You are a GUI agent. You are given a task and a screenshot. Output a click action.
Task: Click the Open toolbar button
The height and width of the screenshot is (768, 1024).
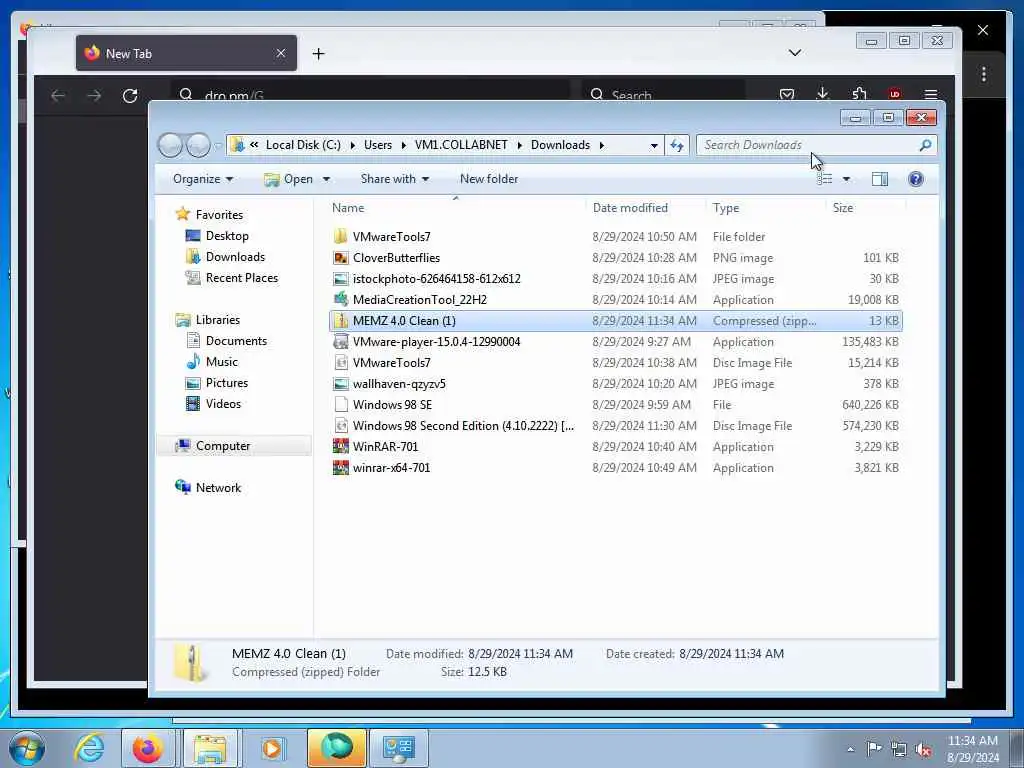289,179
